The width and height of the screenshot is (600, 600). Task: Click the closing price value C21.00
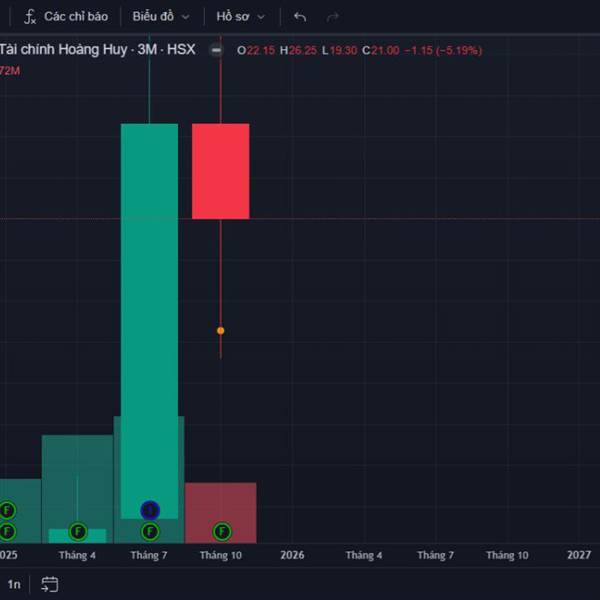381,50
